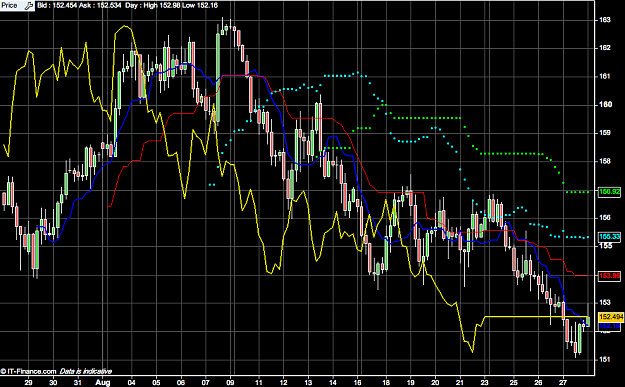Image resolution: width=625 pixels, height=387 pixels.
Task: Click the 160 price axis label
Action: click(604, 104)
